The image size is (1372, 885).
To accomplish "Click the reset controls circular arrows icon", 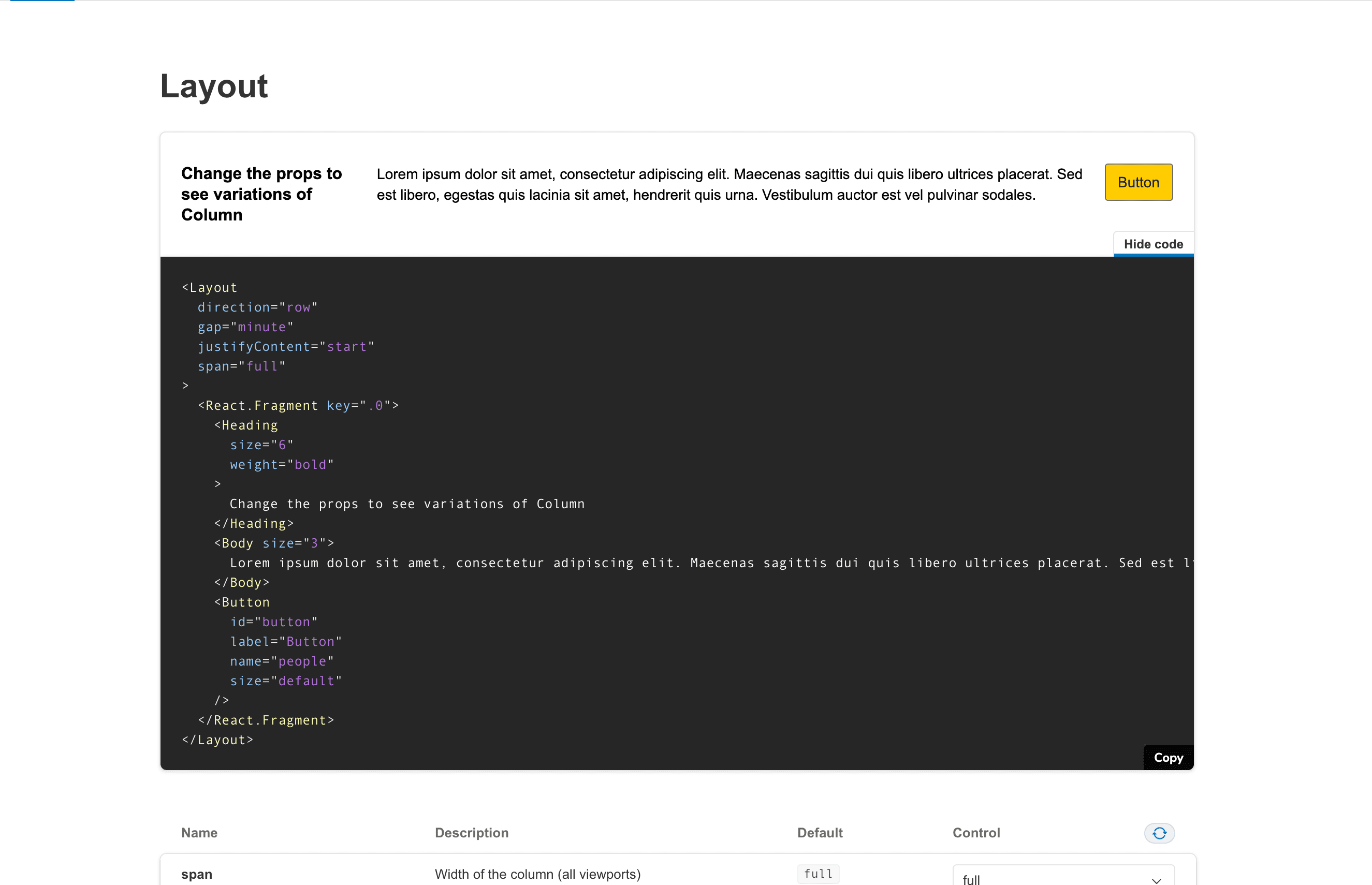I will click(x=1159, y=833).
